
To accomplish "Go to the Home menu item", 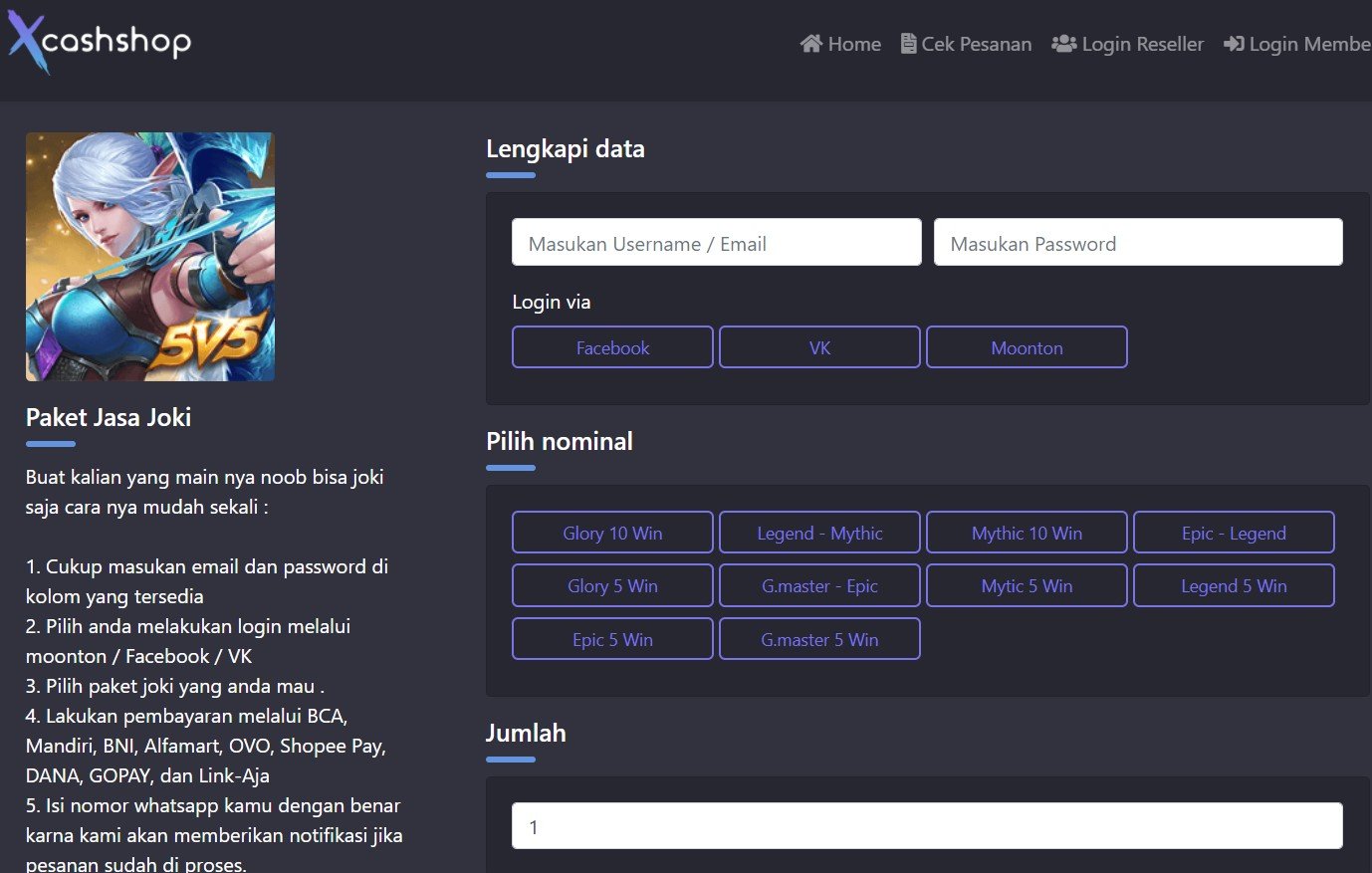I will coord(840,44).
